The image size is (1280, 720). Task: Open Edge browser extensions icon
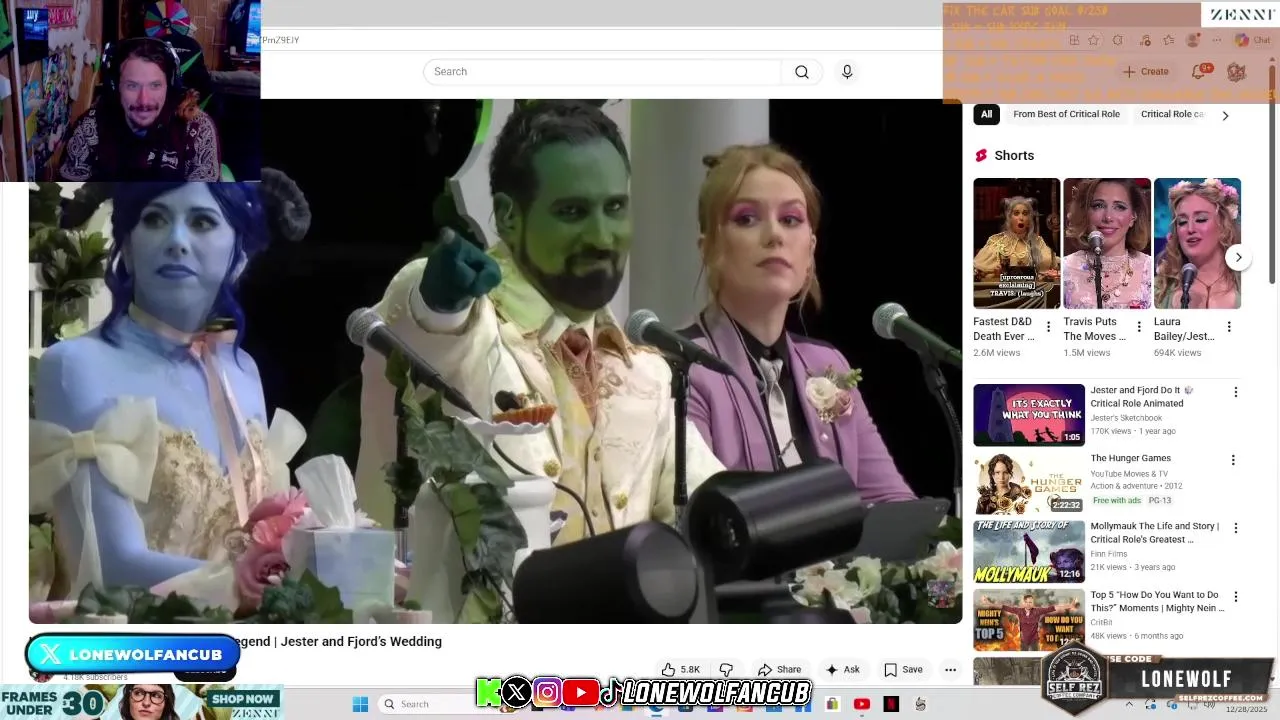(1118, 40)
